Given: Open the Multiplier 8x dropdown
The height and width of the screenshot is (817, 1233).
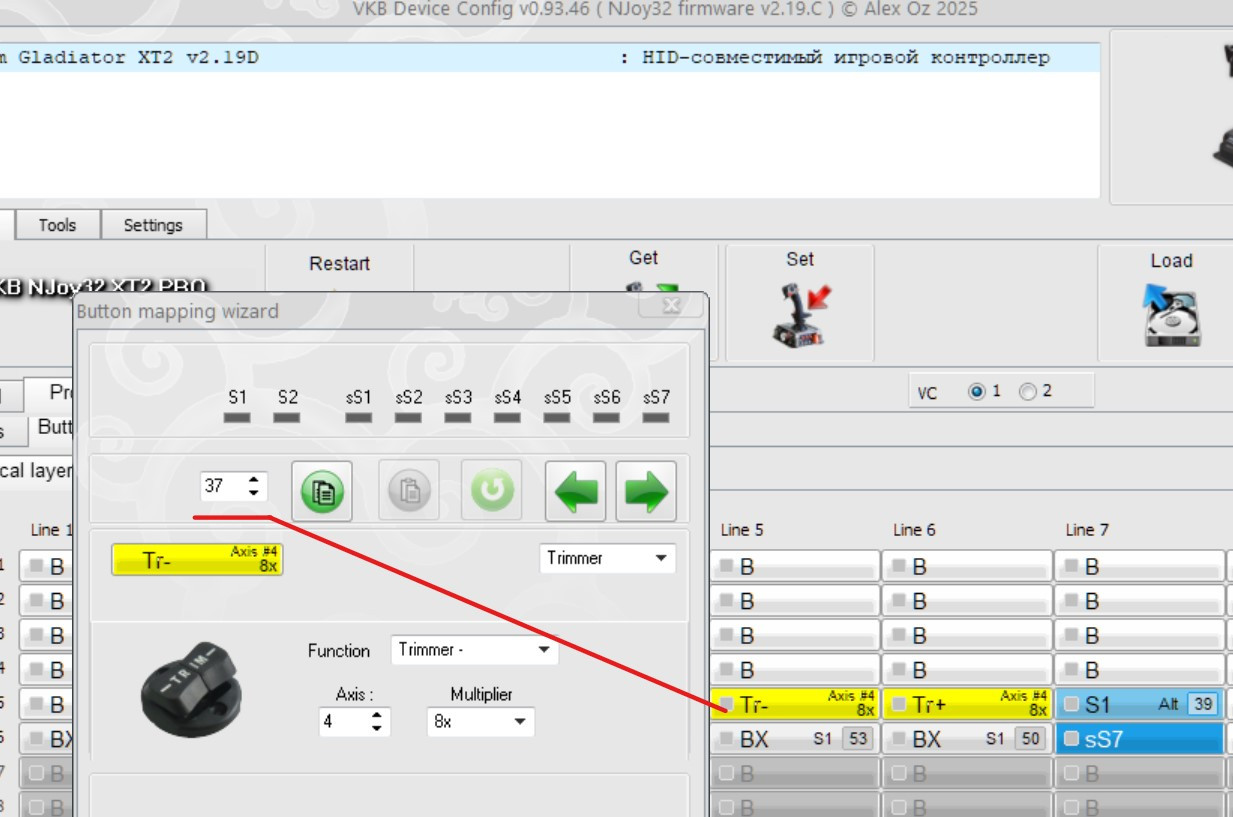Looking at the screenshot, I should (x=480, y=721).
